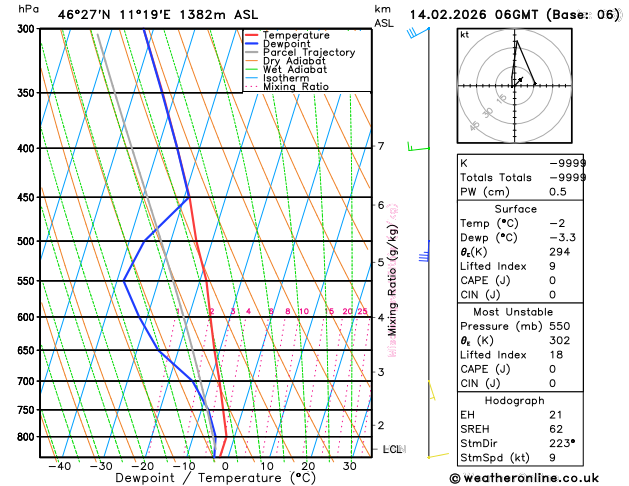Click the 'Surface' section heading
Viewport: 629px width, 486px height.
(515, 209)
